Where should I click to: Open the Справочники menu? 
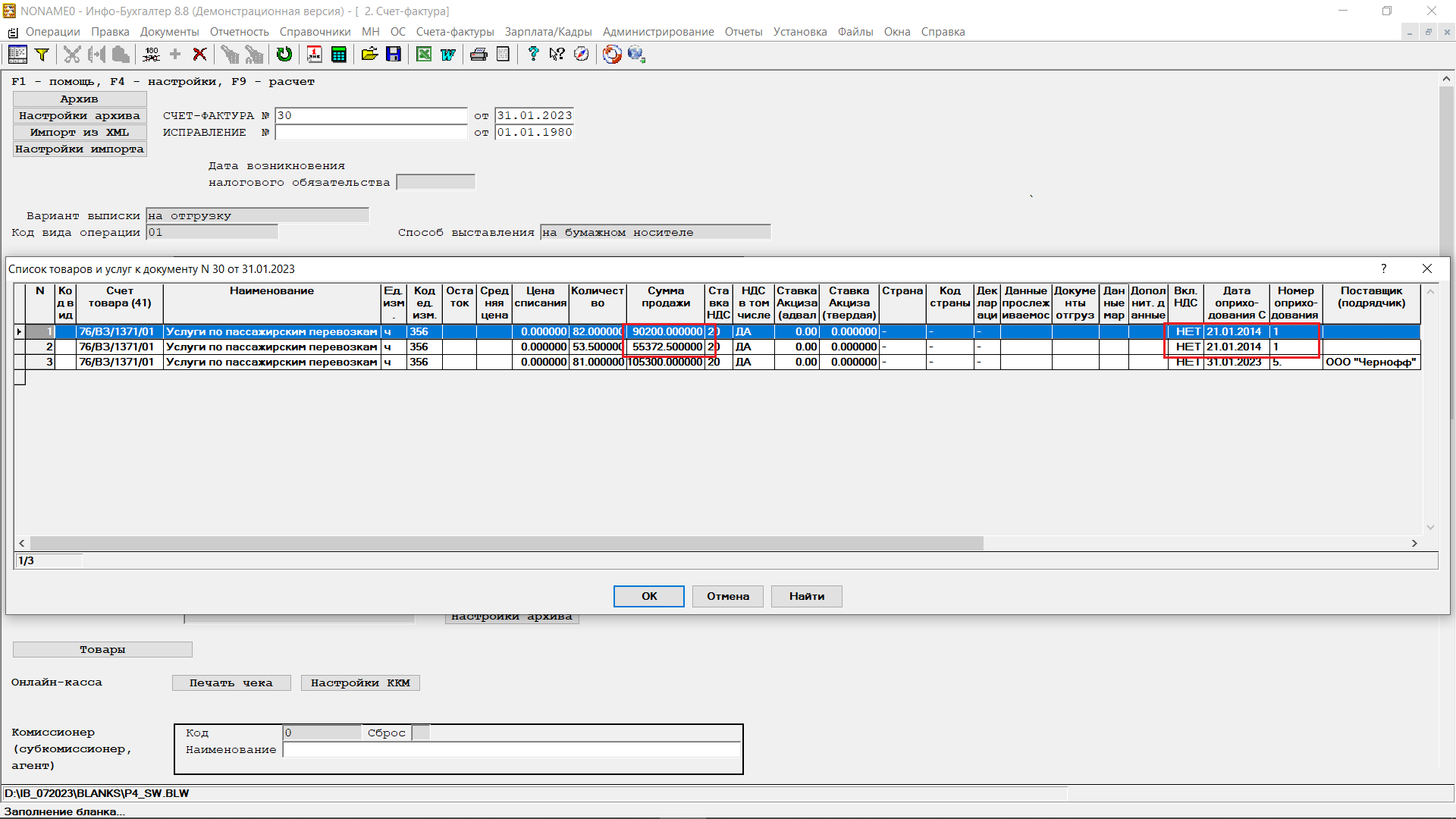(315, 32)
